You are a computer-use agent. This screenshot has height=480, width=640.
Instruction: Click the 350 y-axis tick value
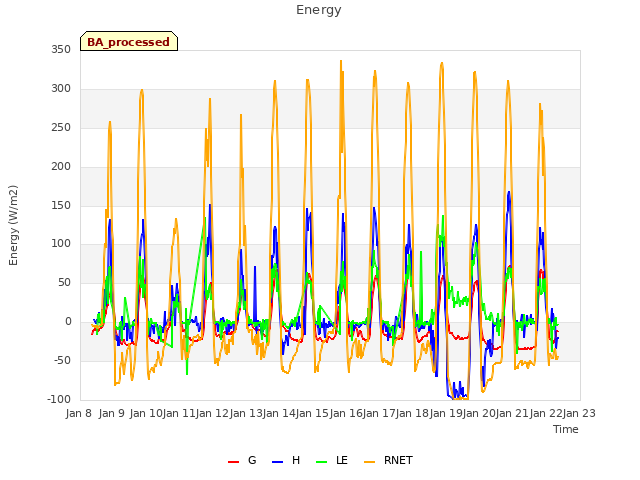(61, 49)
